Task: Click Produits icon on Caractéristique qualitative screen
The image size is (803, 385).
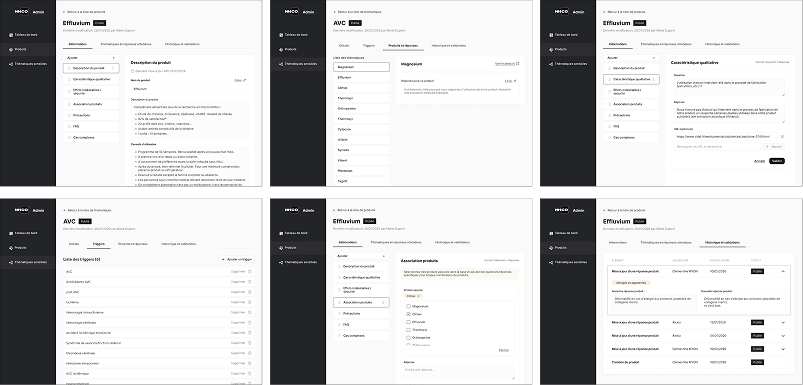Action: coord(551,49)
